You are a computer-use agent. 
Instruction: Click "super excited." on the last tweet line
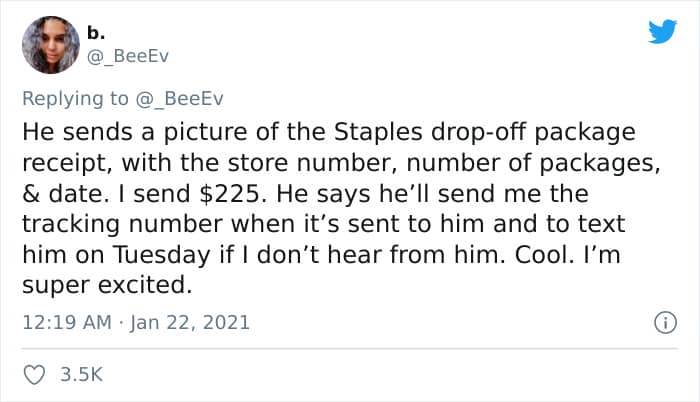[x=105, y=285]
